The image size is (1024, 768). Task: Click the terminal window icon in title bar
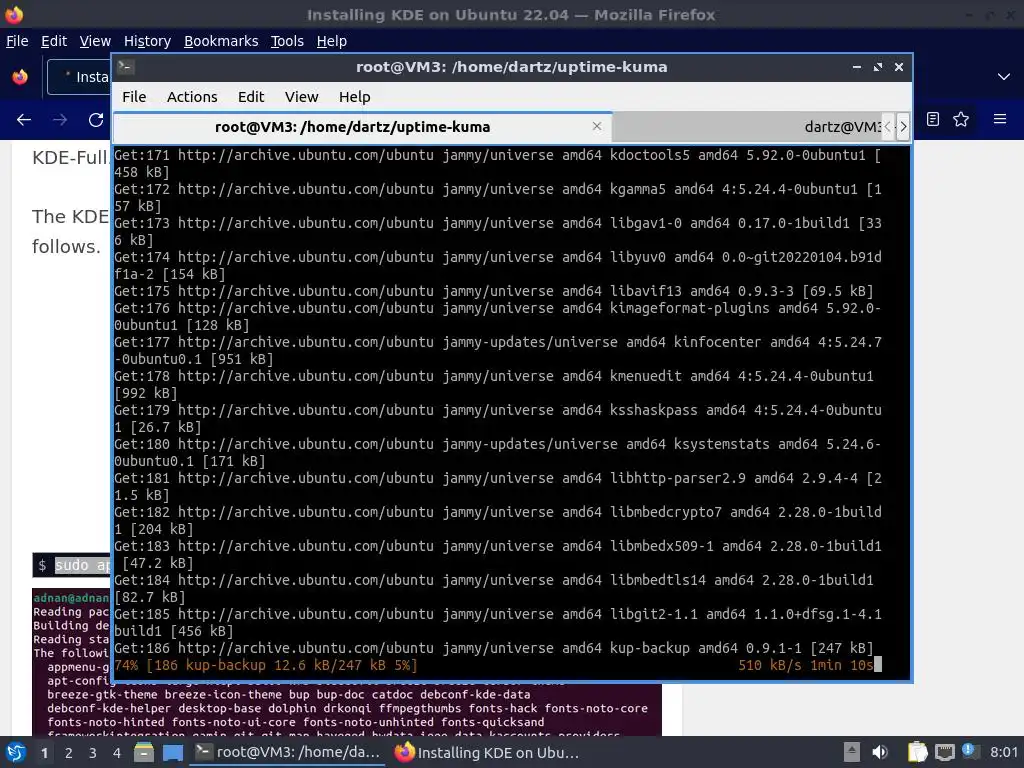pos(126,67)
